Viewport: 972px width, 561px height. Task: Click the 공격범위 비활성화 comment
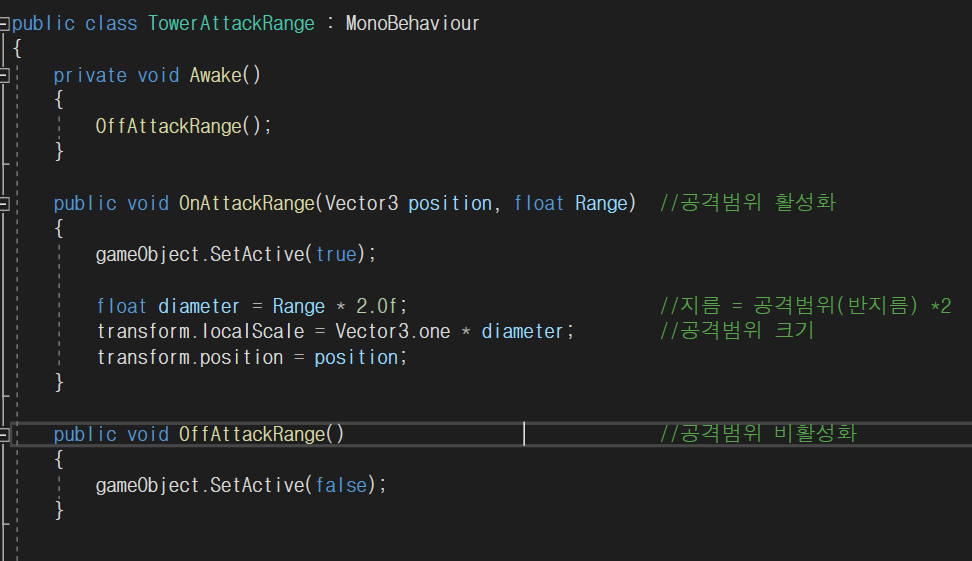click(x=759, y=434)
